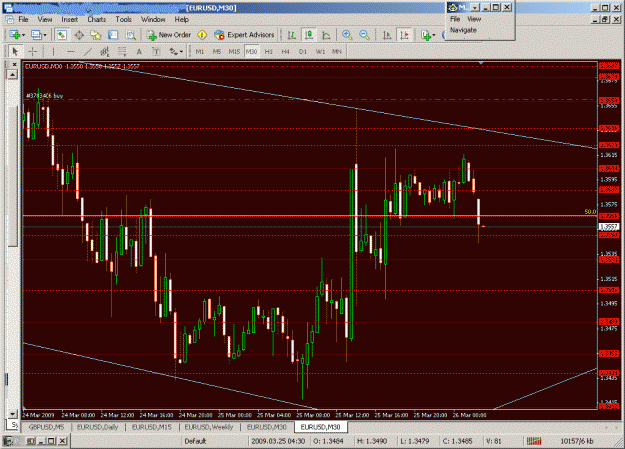Open the Insert menu
Screen dimensions: 625x449
coord(70,19)
